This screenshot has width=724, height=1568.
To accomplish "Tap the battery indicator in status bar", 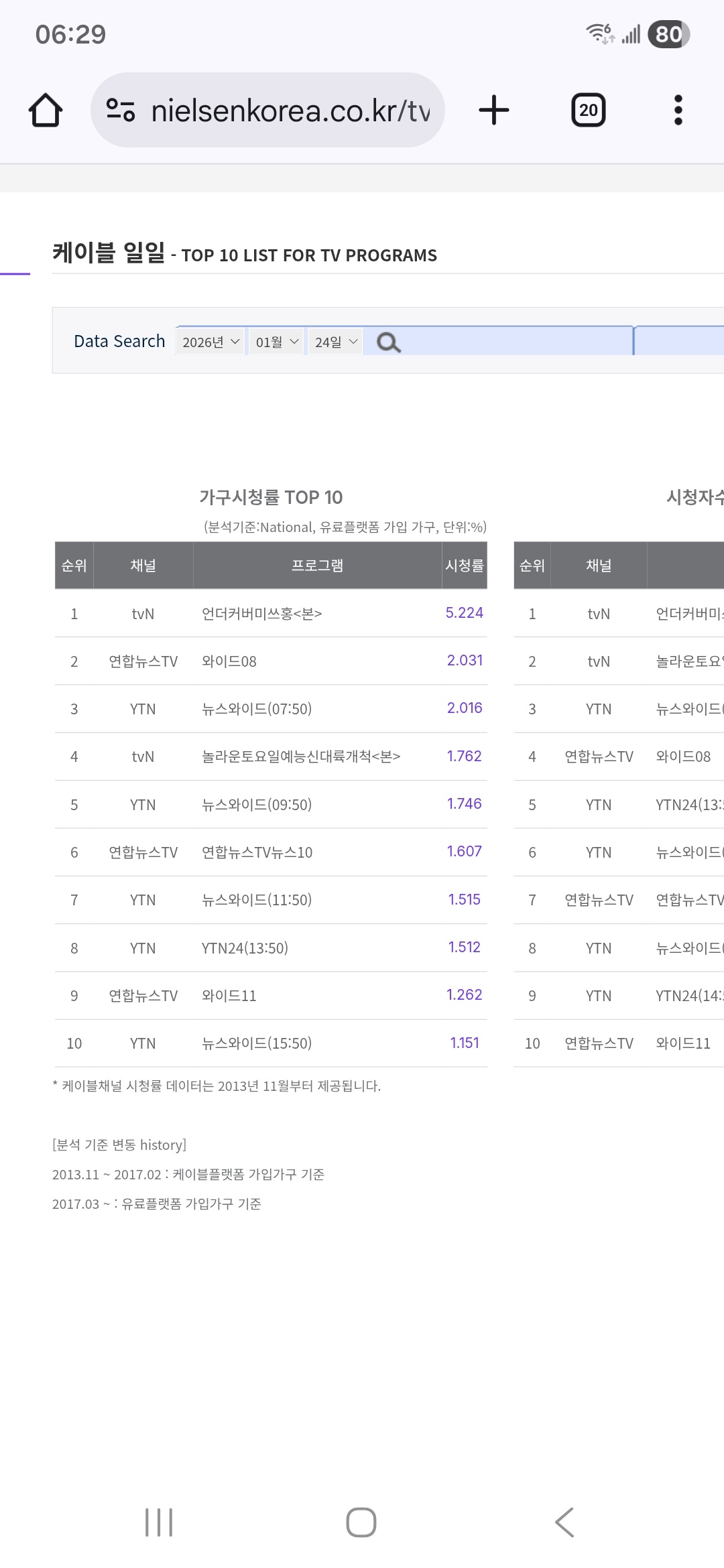I will pyautogui.click(x=668, y=34).
